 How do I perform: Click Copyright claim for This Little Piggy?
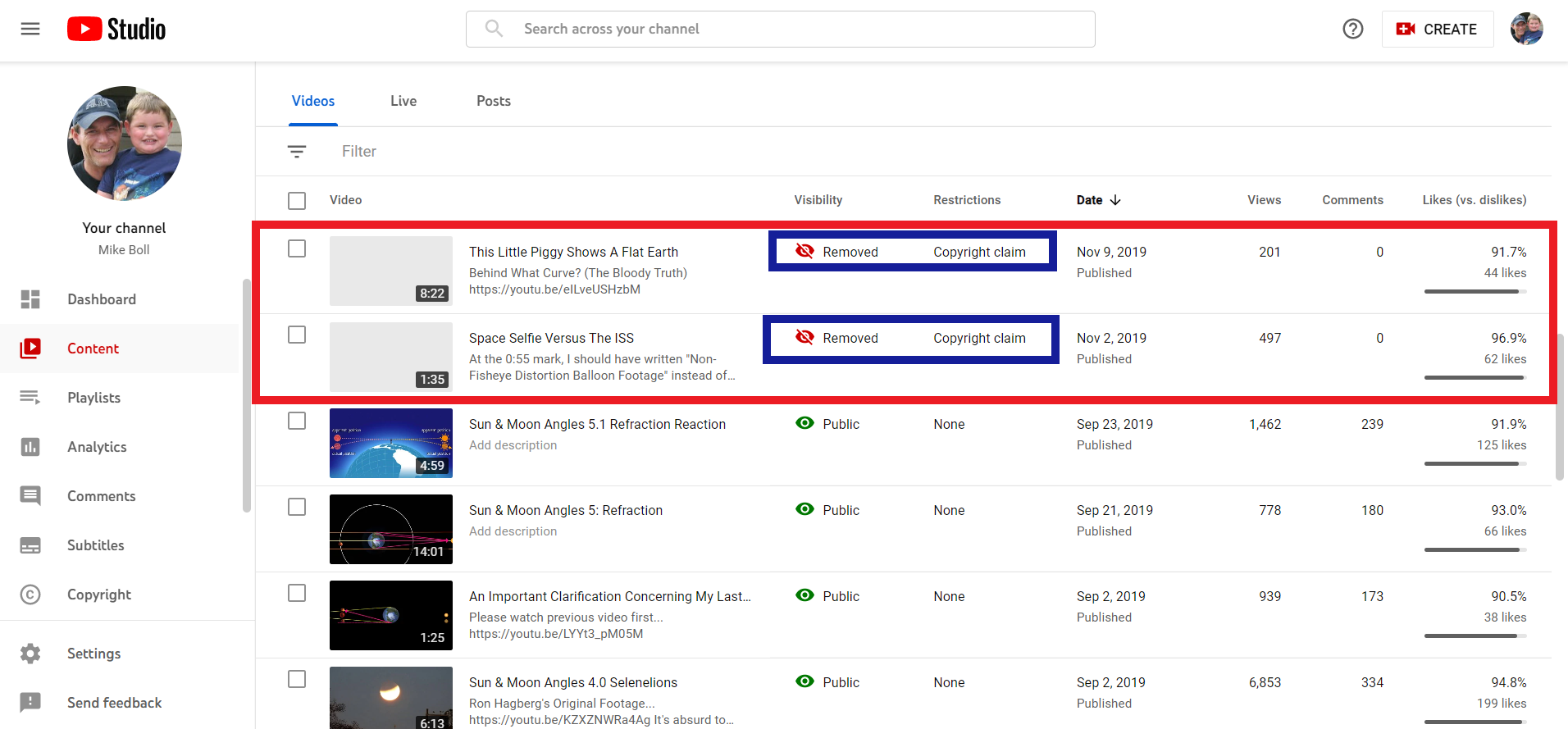(979, 252)
